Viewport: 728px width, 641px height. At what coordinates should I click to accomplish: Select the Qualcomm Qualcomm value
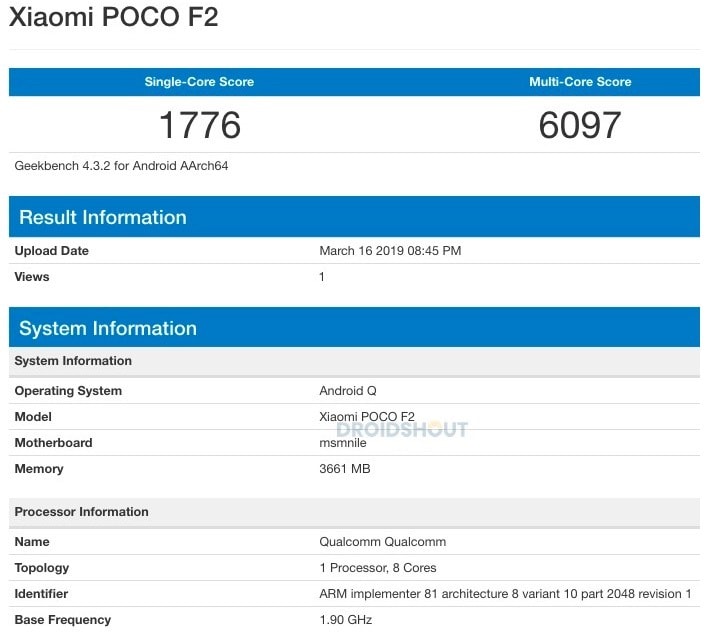[383, 542]
